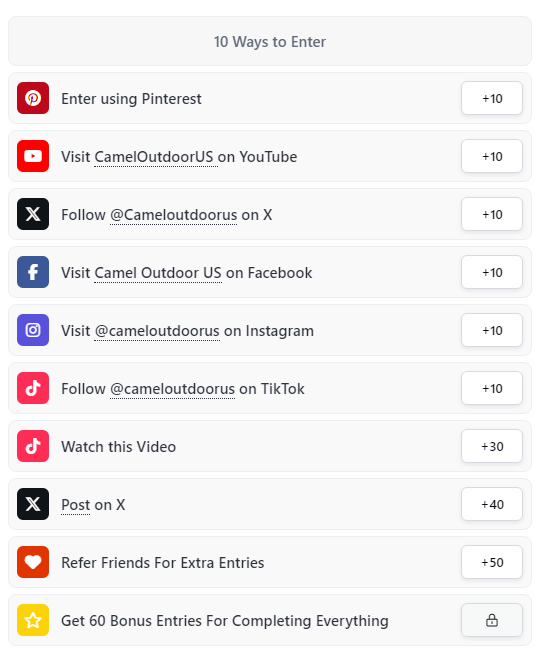The height and width of the screenshot is (652, 540).
Task: Click the TikTok icon beside Follow @cameloutdoorus
Action: (33, 388)
